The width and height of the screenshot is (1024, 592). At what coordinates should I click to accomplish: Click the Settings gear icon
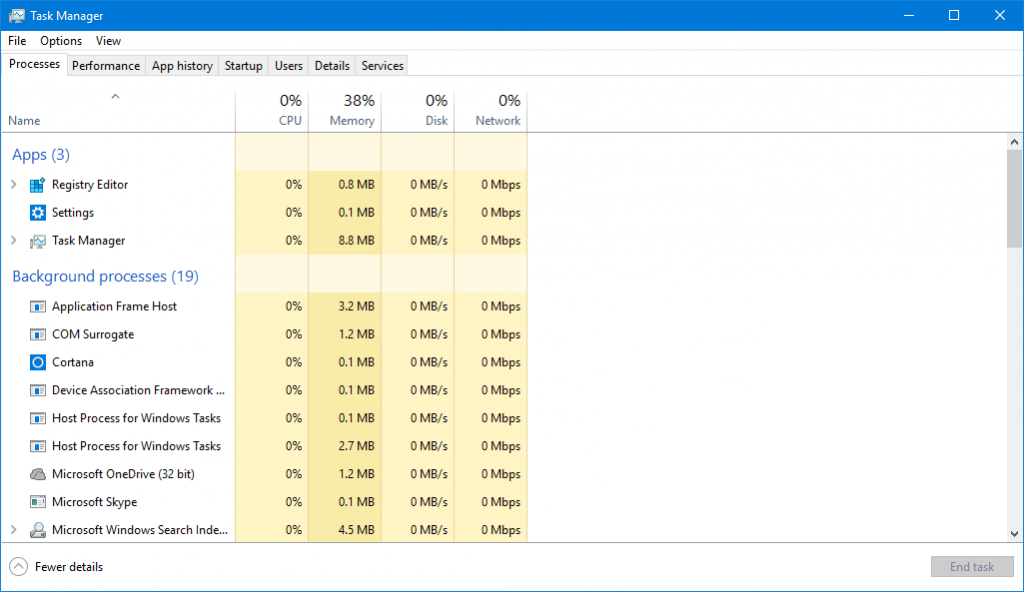tap(36, 212)
